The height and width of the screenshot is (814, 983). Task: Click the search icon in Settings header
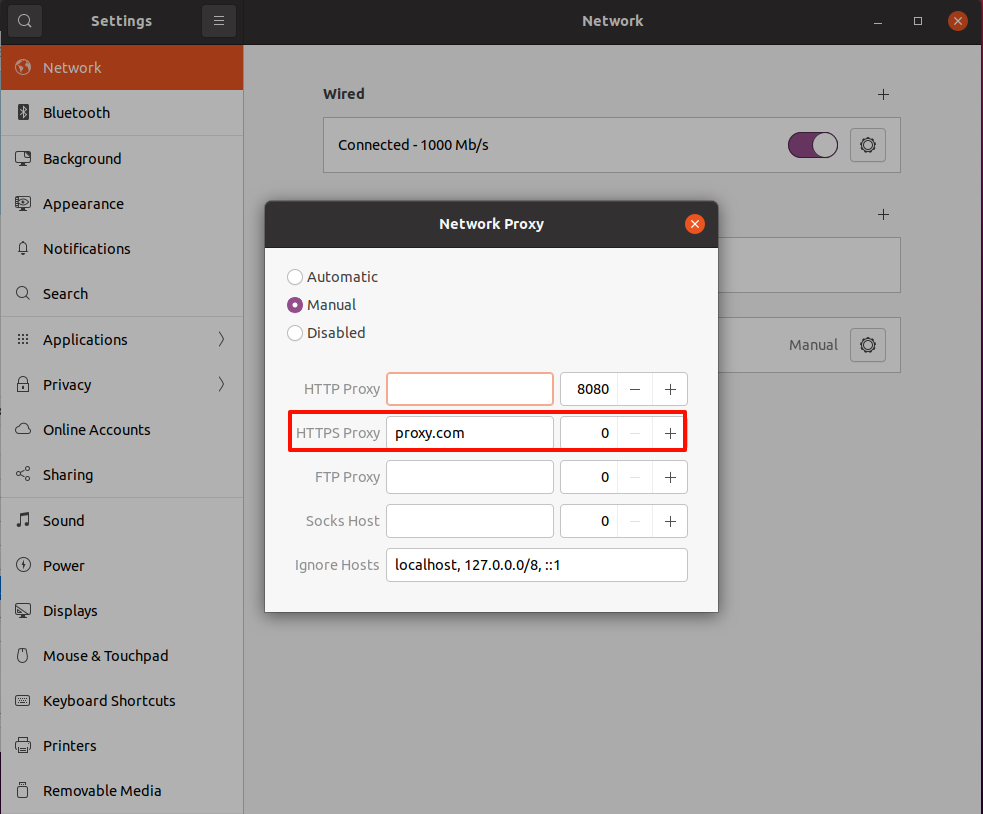point(24,21)
